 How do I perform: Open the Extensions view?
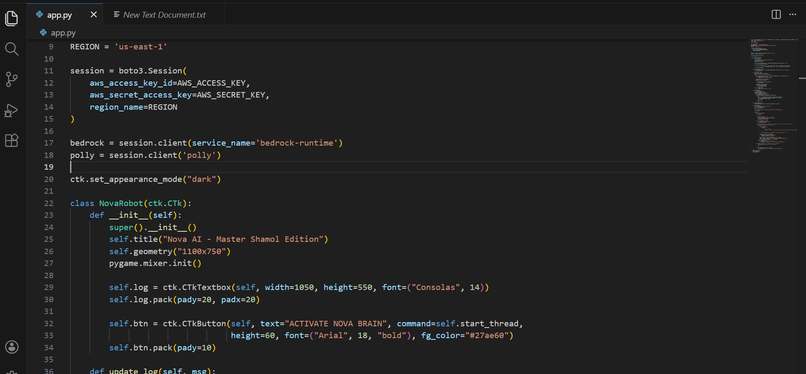pyautogui.click(x=12, y=140)
